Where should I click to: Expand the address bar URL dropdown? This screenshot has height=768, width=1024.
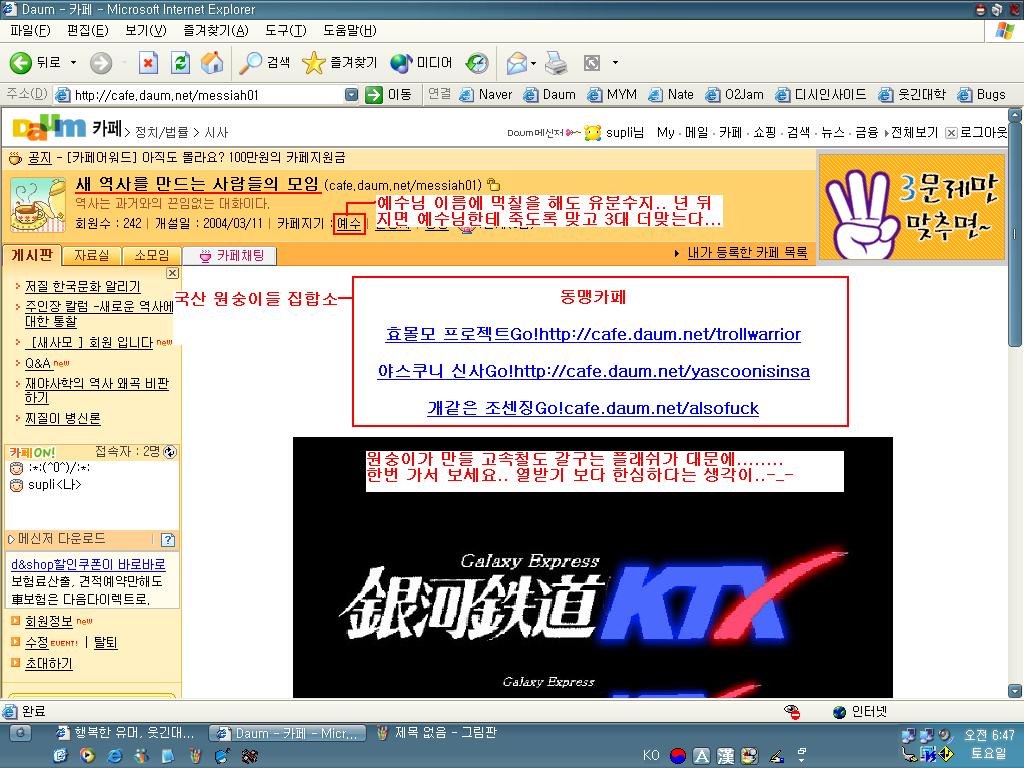coord(351,95)
